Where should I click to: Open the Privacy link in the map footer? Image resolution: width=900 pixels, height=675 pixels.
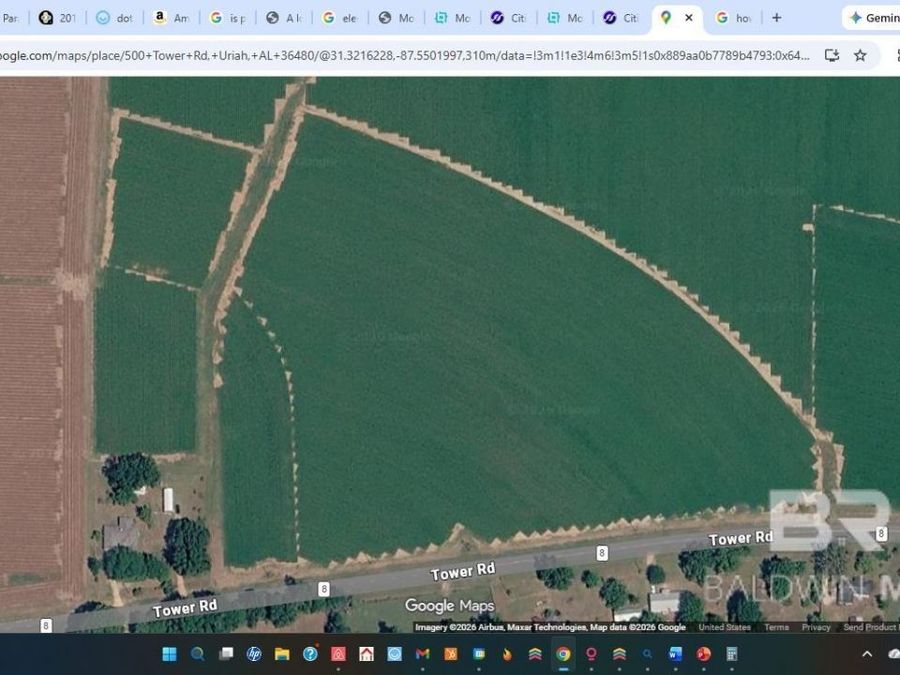pos(817,626)
